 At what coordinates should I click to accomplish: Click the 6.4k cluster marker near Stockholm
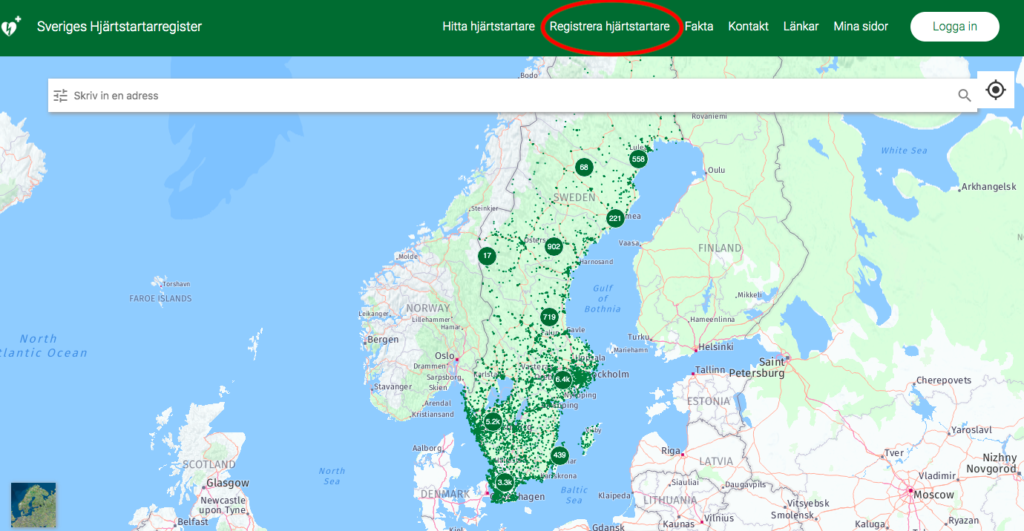[x=562, y=379]
